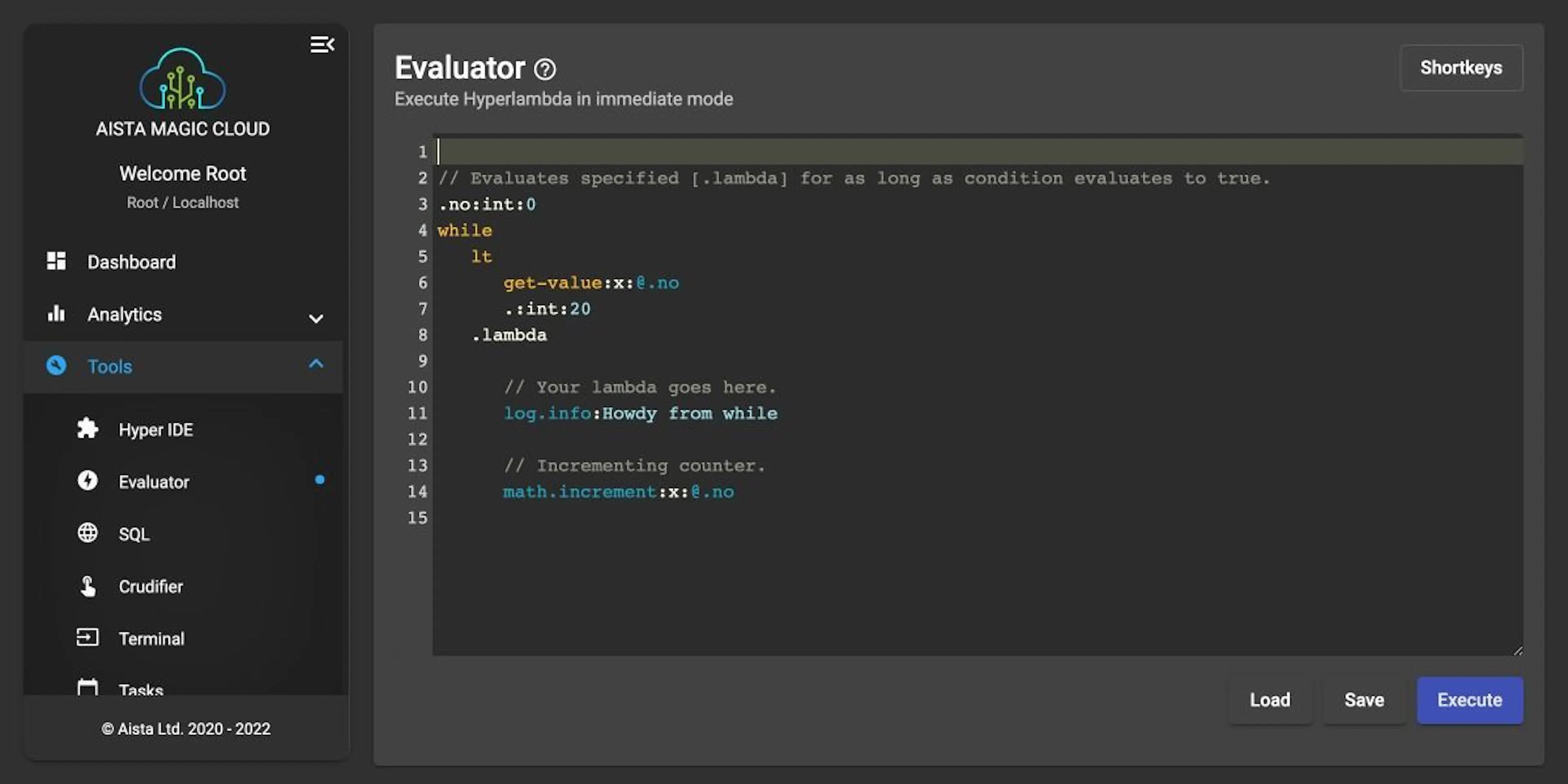Viewport: 1568px width, 784px height.
Task: Click the Load button
Action: (x=1270, y=700)
